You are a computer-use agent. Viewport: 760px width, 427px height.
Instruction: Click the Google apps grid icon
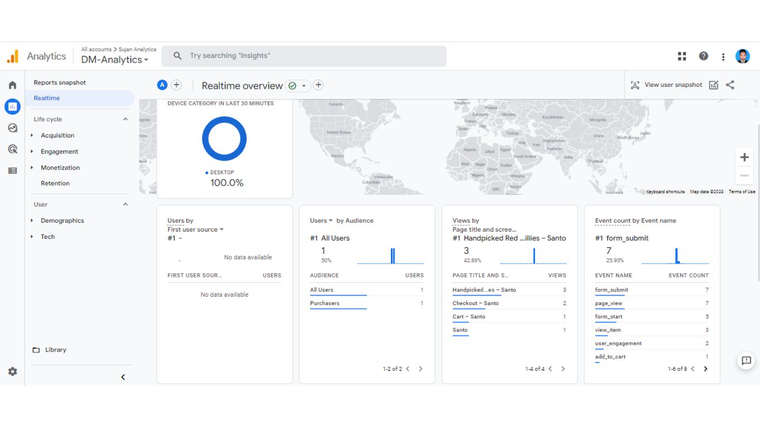coord(682,57)
